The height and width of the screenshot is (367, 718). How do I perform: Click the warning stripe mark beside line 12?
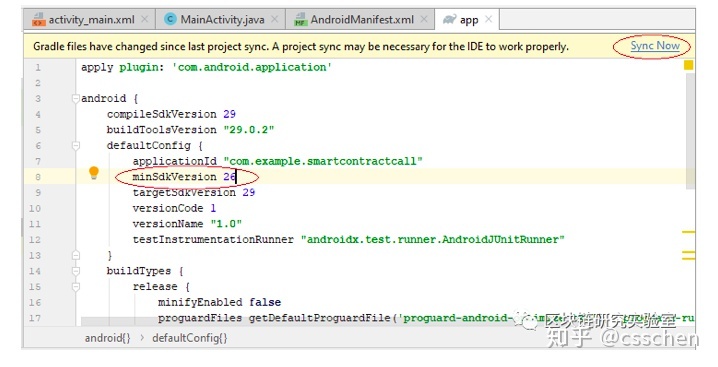(x=688, y=232)
